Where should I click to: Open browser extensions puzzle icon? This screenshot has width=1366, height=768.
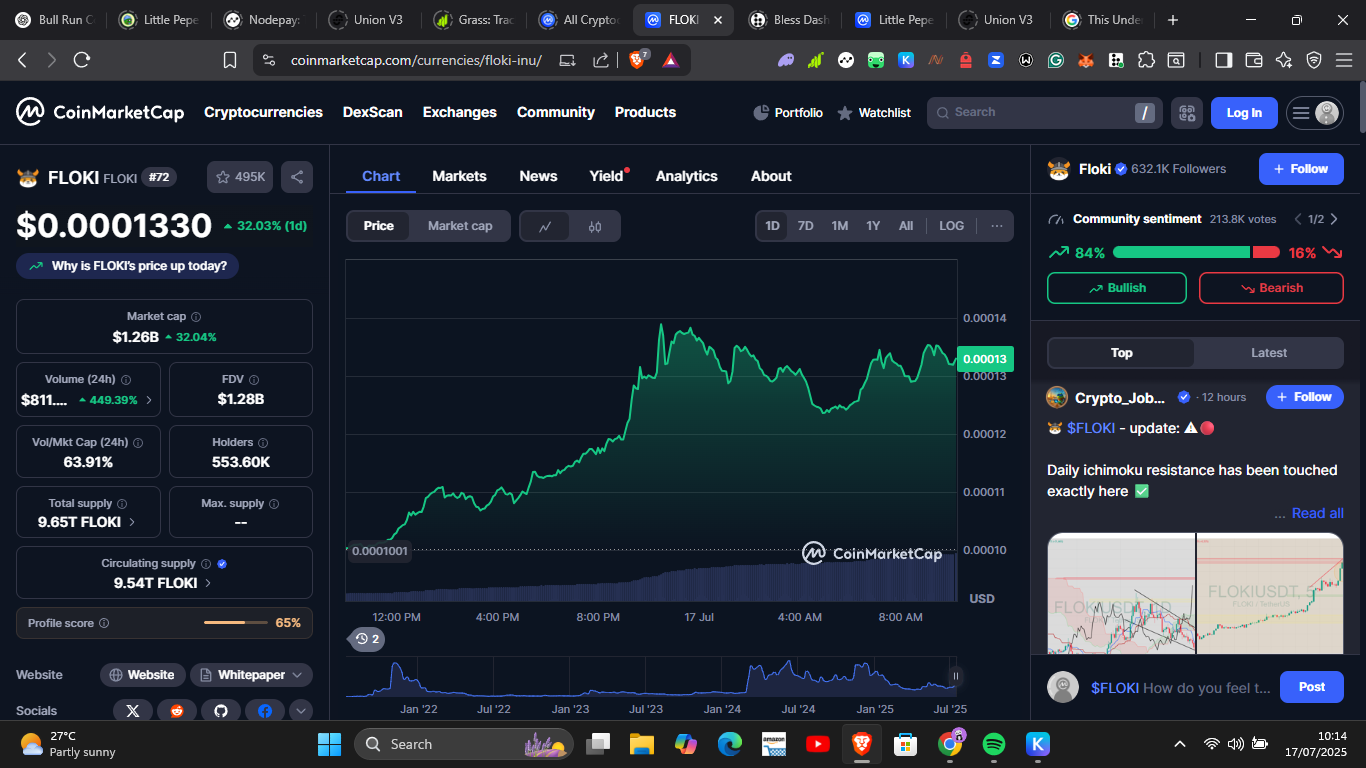click(1145, 60)
